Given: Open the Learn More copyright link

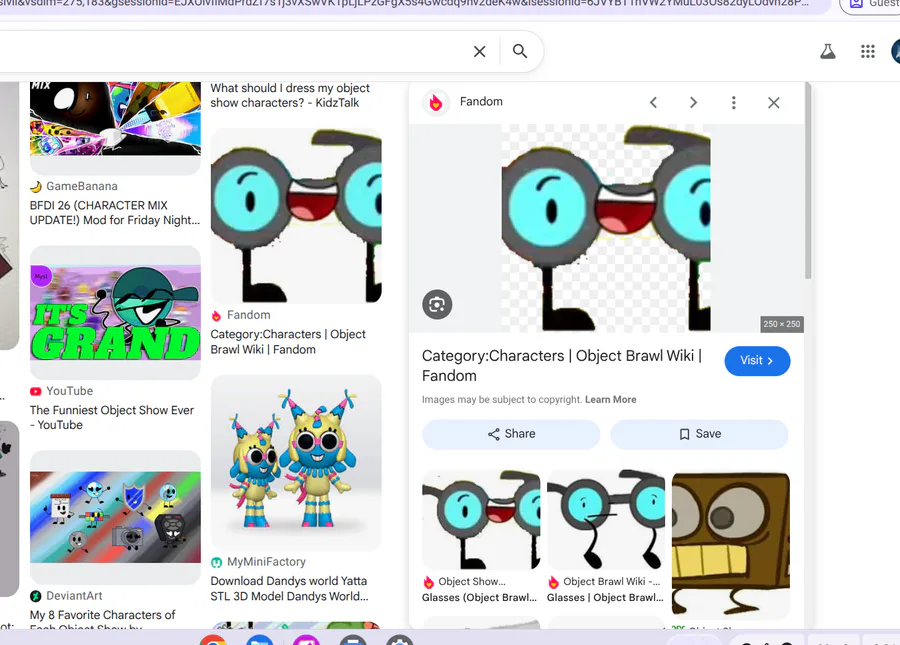Looking at the screenshot, I should (610, 399).
